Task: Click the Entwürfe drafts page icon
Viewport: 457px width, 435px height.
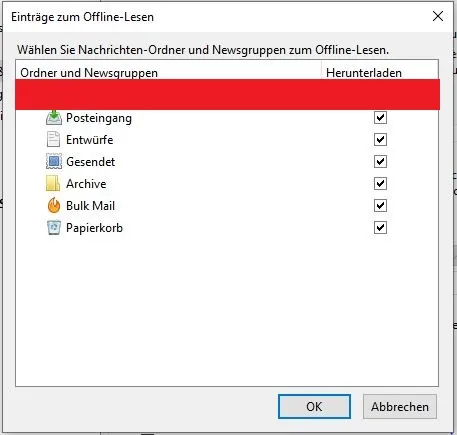Action: click(53, 139)
